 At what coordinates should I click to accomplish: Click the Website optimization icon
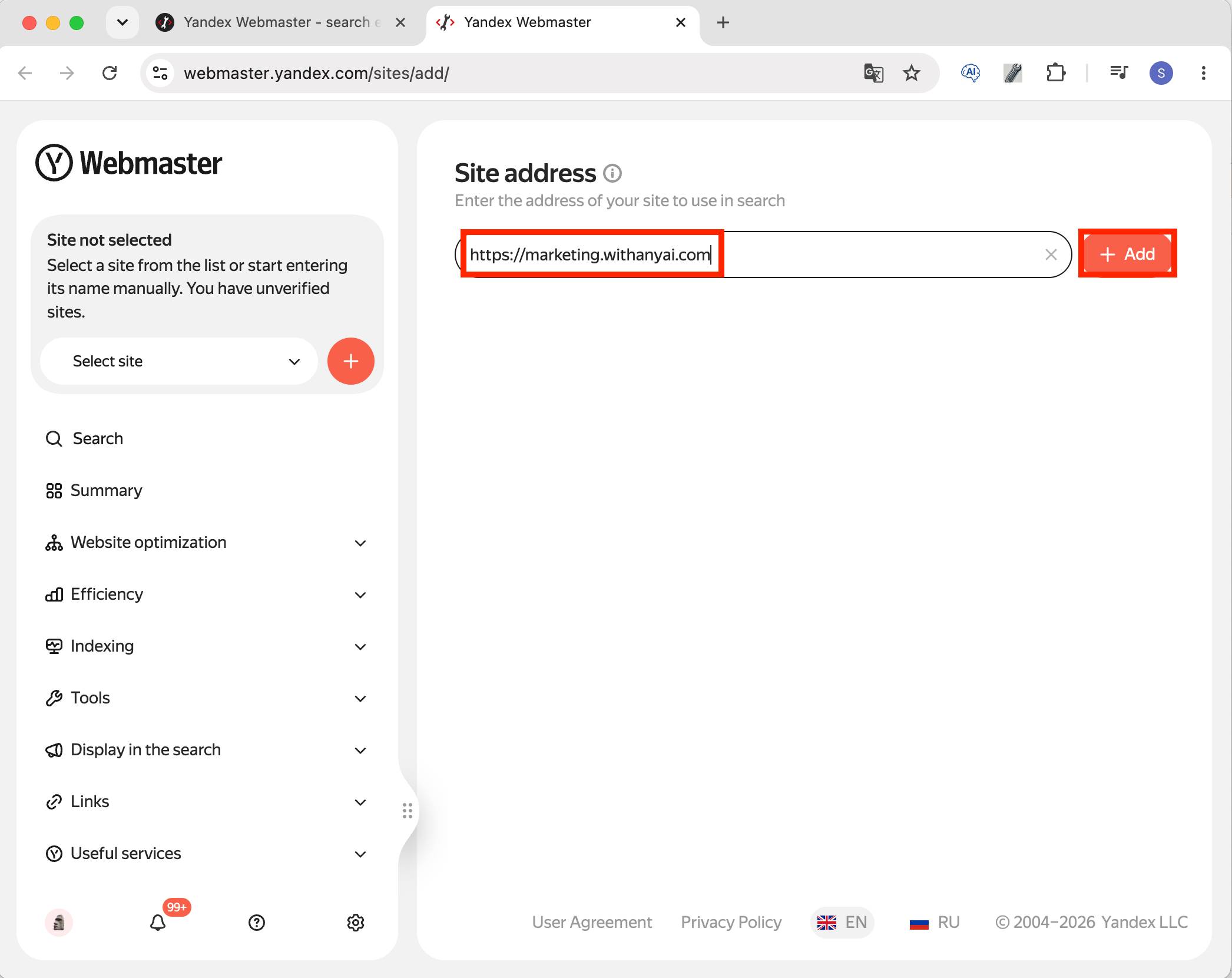coord(54,542)
